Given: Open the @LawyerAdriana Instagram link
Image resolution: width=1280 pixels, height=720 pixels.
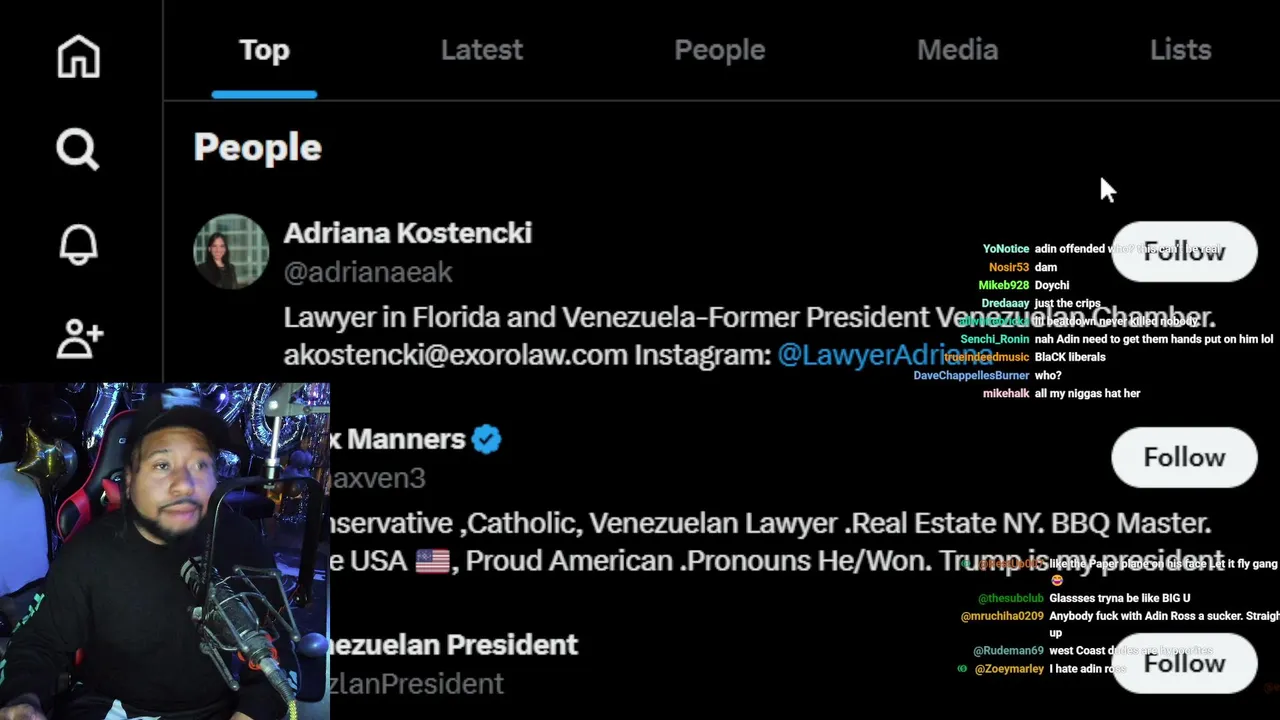Looking at the screenshot, I should [x=860, y=354].
